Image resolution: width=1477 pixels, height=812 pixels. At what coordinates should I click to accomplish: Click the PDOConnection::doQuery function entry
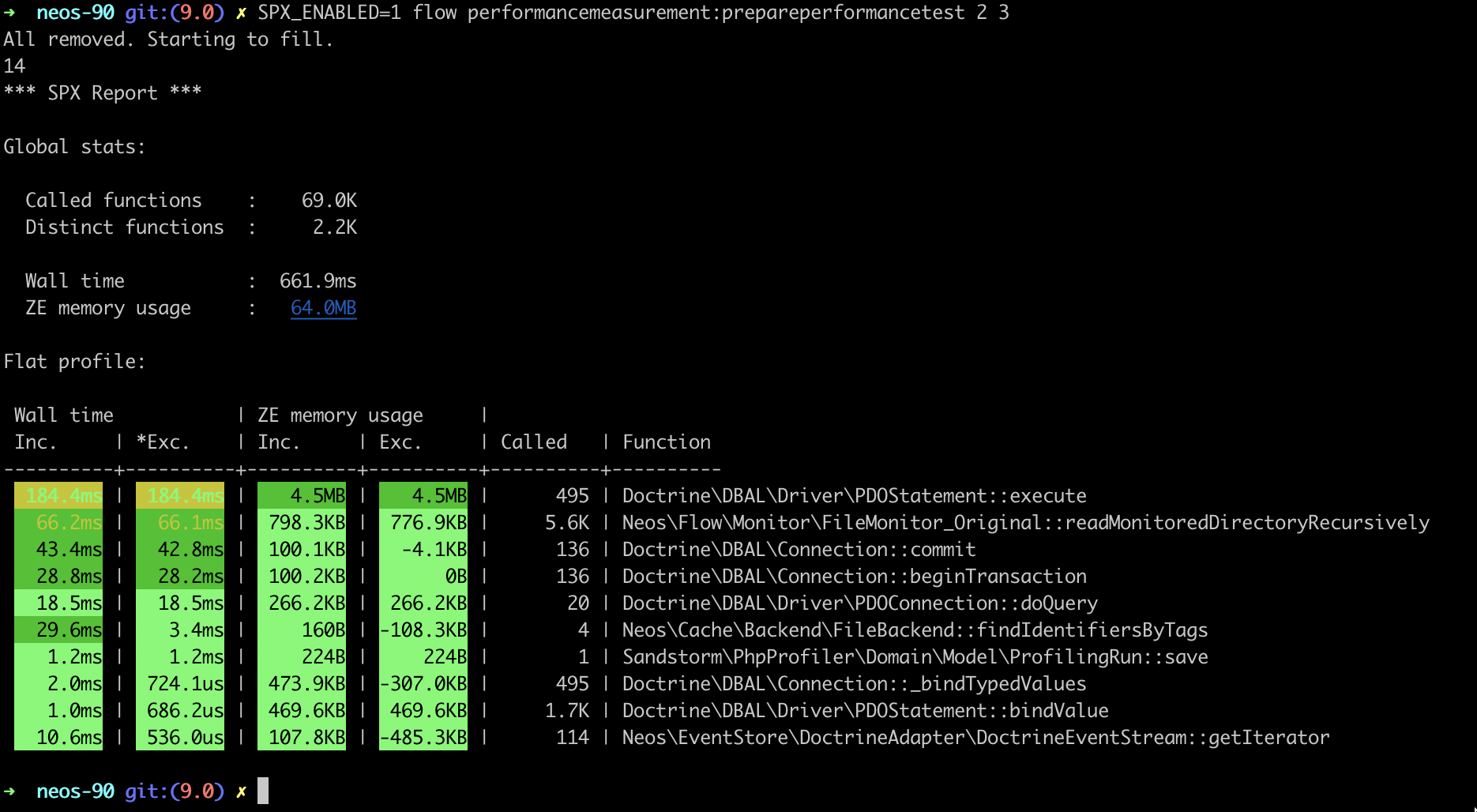coord(859,603)
